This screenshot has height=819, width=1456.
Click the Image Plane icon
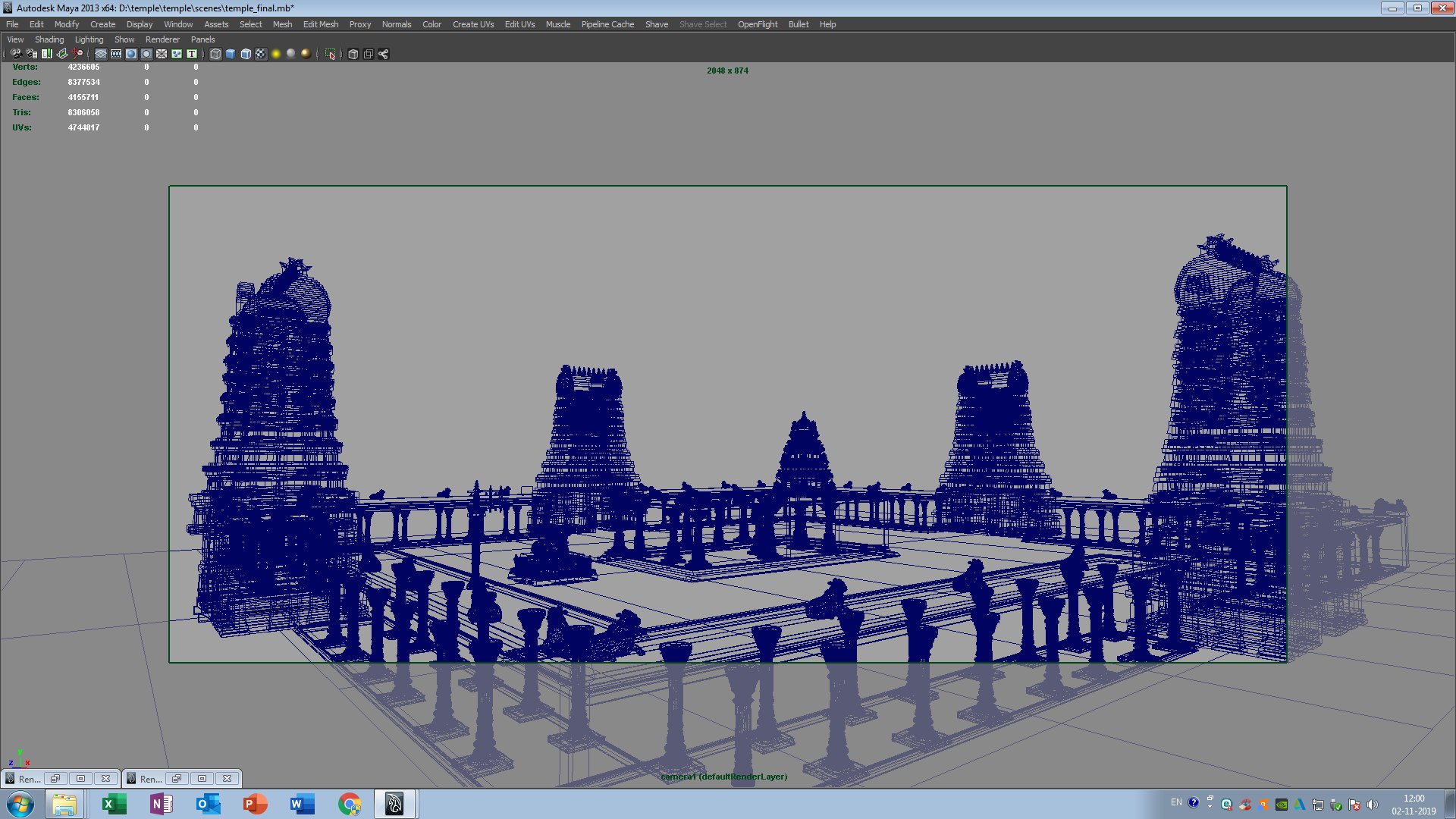pos(62,54)
